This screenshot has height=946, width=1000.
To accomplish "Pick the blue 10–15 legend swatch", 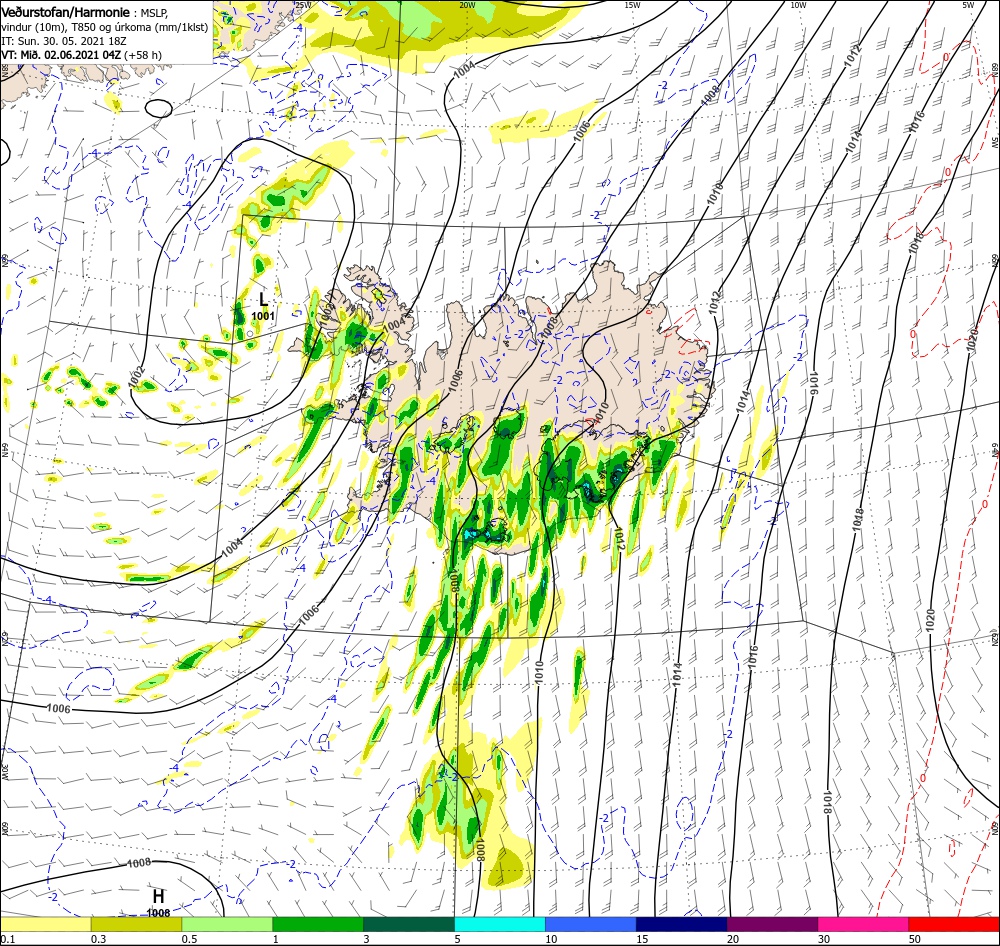I will [591, 924].
